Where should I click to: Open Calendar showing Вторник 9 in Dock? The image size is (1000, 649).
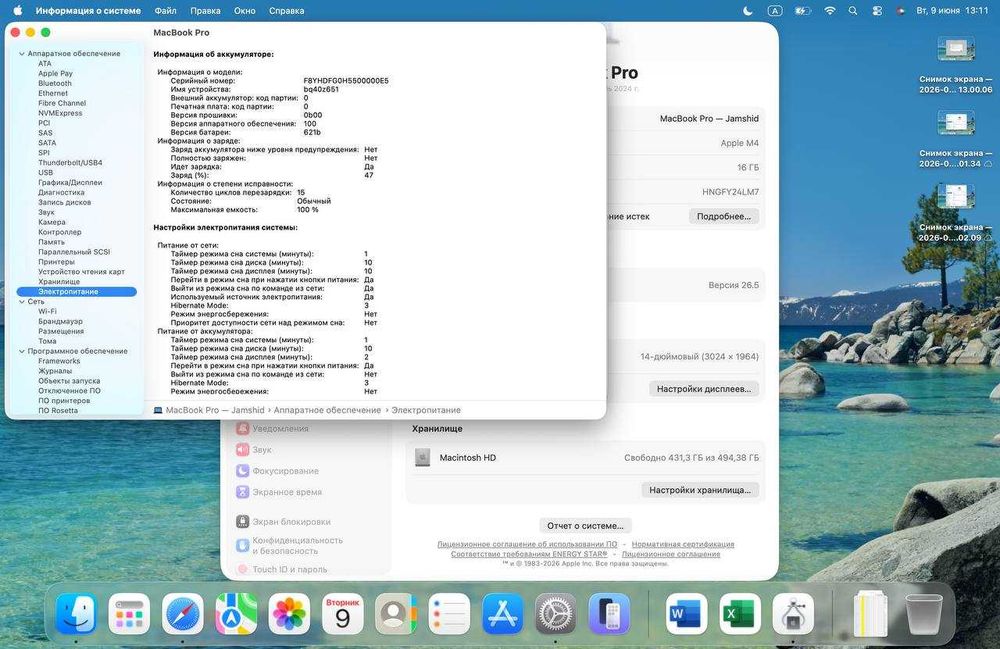click(342, 615)
